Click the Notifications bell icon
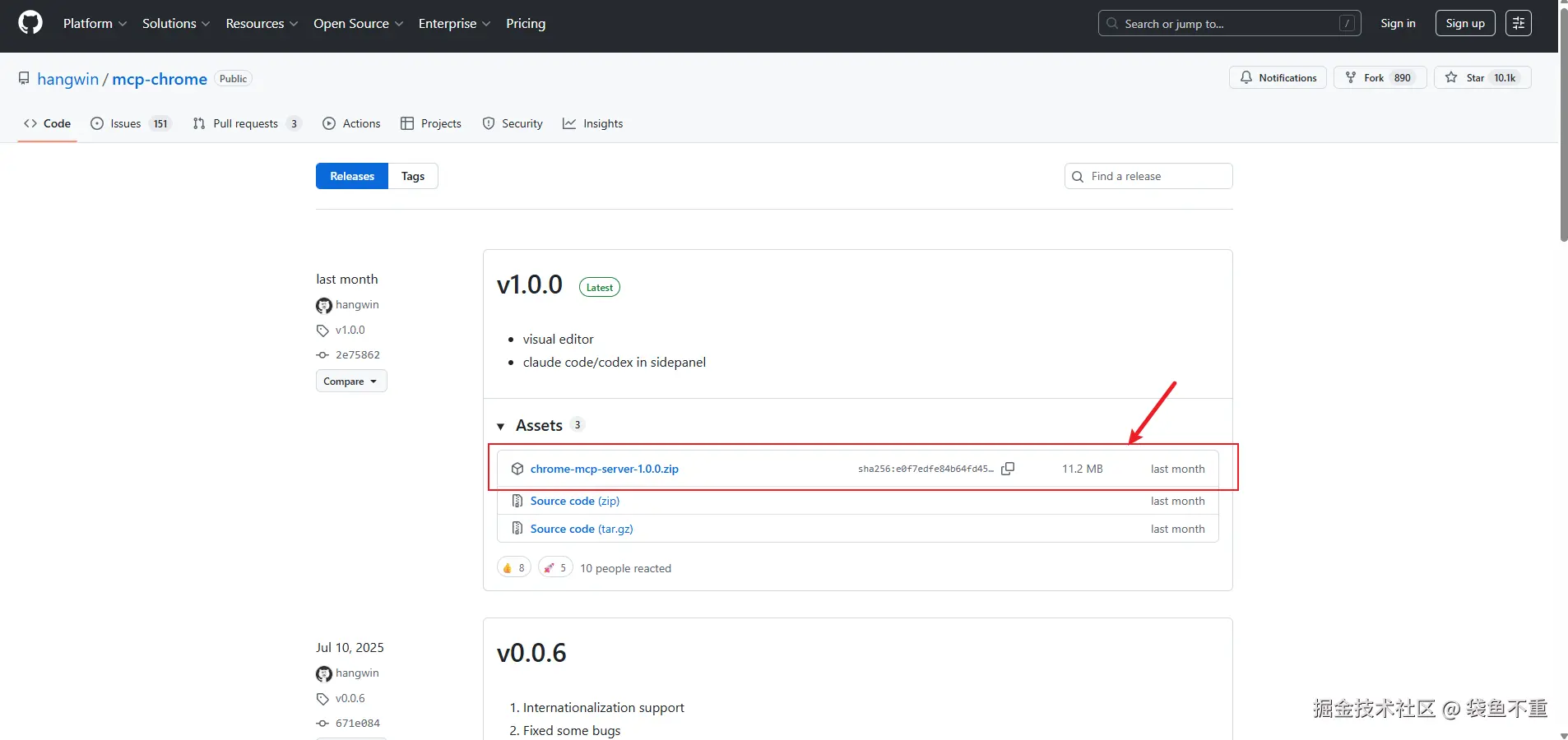This screenshot has width=1568, height=740. 1246,77
